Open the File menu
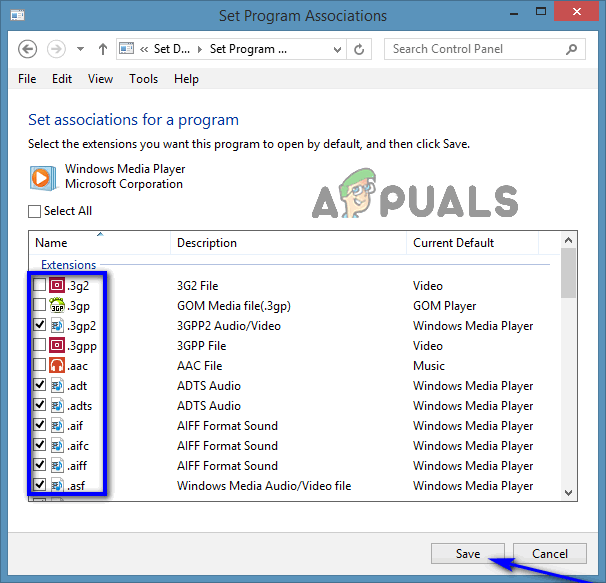The width and height of the screenshot is (606, 583). click(x=27, y=79)
